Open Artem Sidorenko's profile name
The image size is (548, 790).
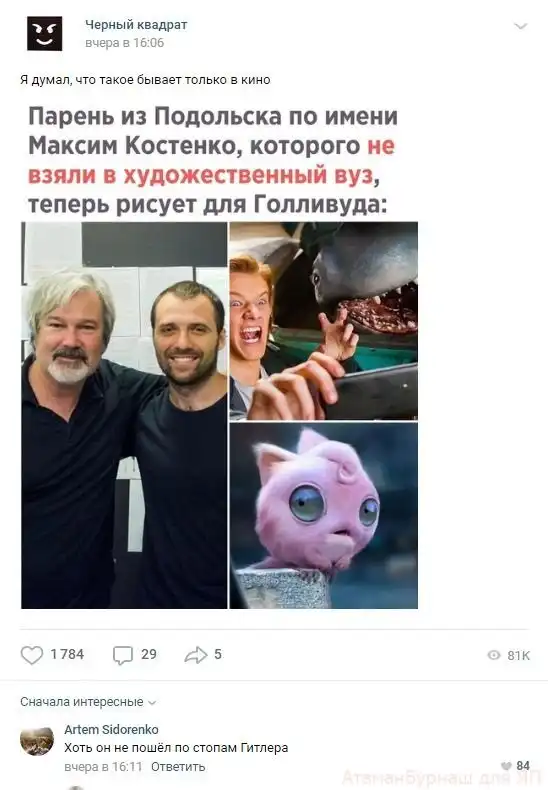tap(111, 729)
